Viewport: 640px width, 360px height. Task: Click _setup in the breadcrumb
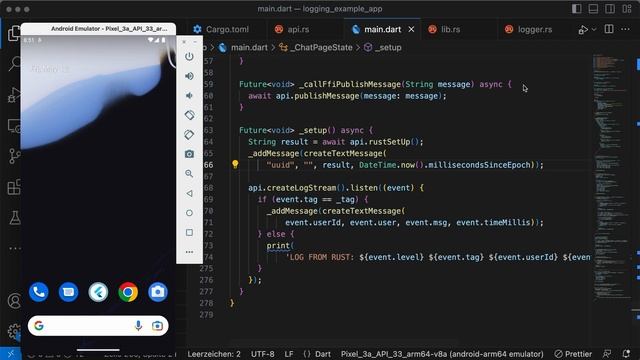(388, 47)
